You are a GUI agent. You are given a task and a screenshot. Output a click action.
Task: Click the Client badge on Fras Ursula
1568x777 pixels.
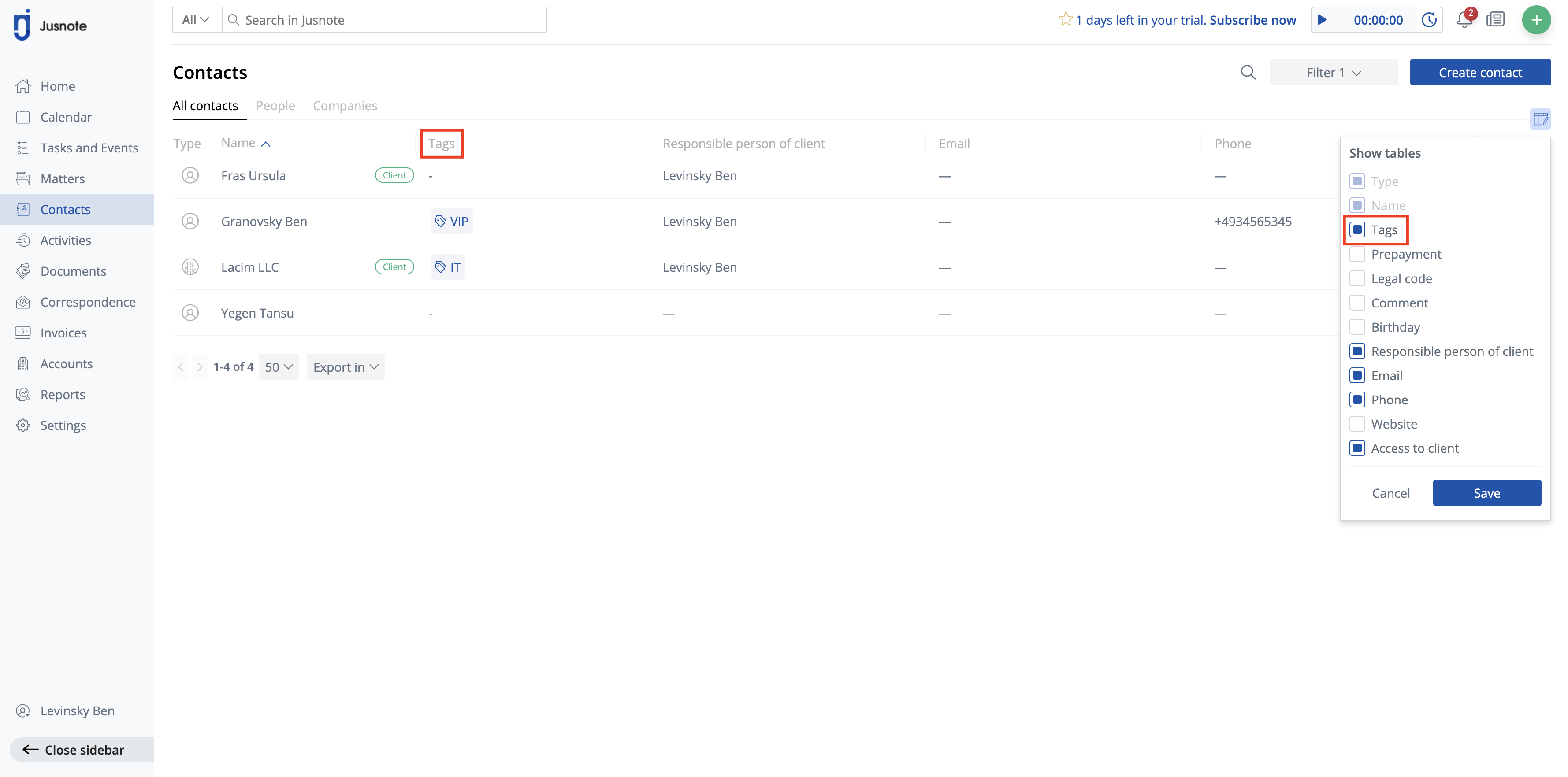tap(394, 175)
